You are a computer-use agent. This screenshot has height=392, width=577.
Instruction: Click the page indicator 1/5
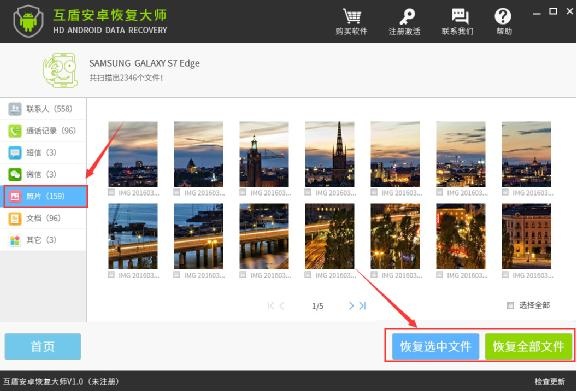pos(318,306)
